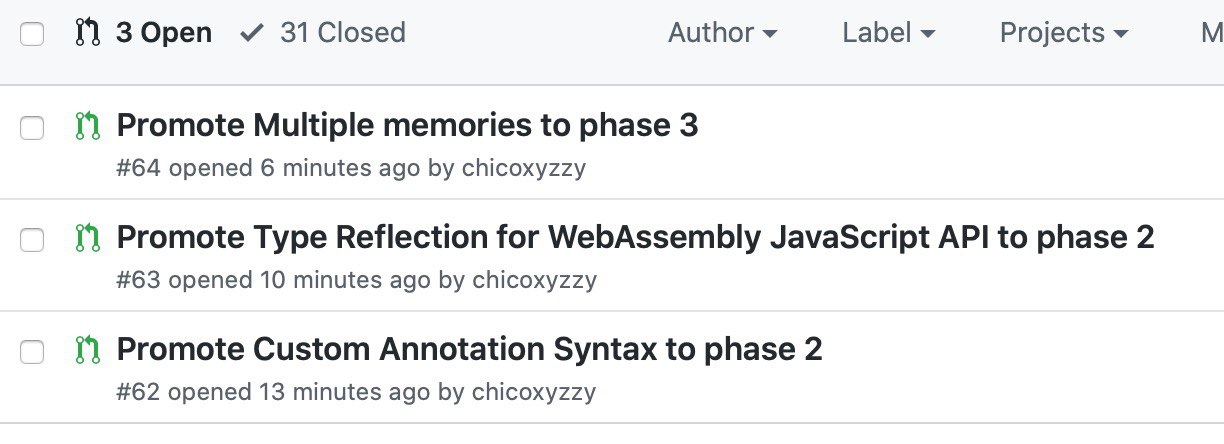The width and height of the screenshot is (1224, 444).
Task: Switch to the 31 Closed list
Action: click(x=323, y=33)
